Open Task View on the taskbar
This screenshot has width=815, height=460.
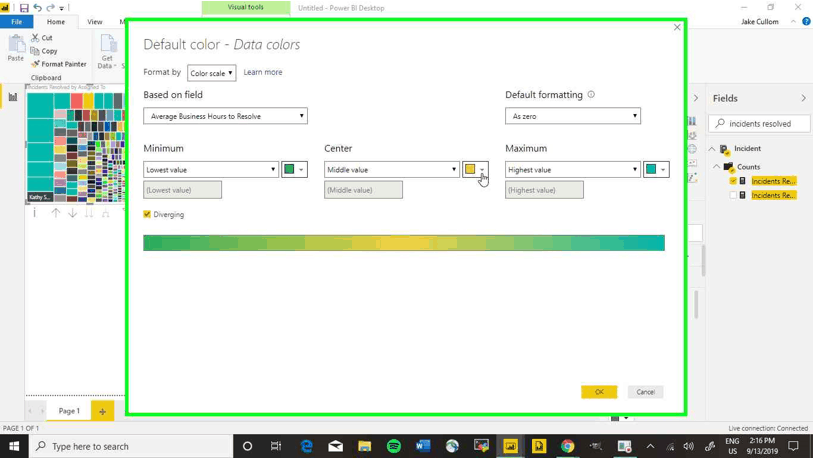tap(276, 446)
